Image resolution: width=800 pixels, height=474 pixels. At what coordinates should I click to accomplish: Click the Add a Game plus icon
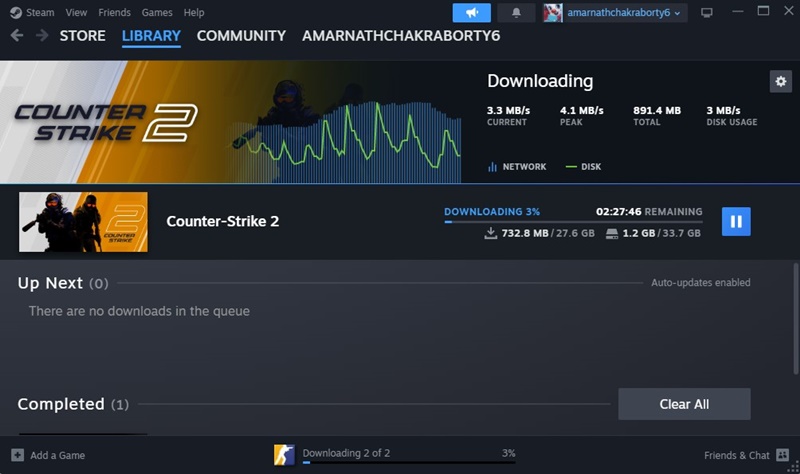(x=17, y=455)
